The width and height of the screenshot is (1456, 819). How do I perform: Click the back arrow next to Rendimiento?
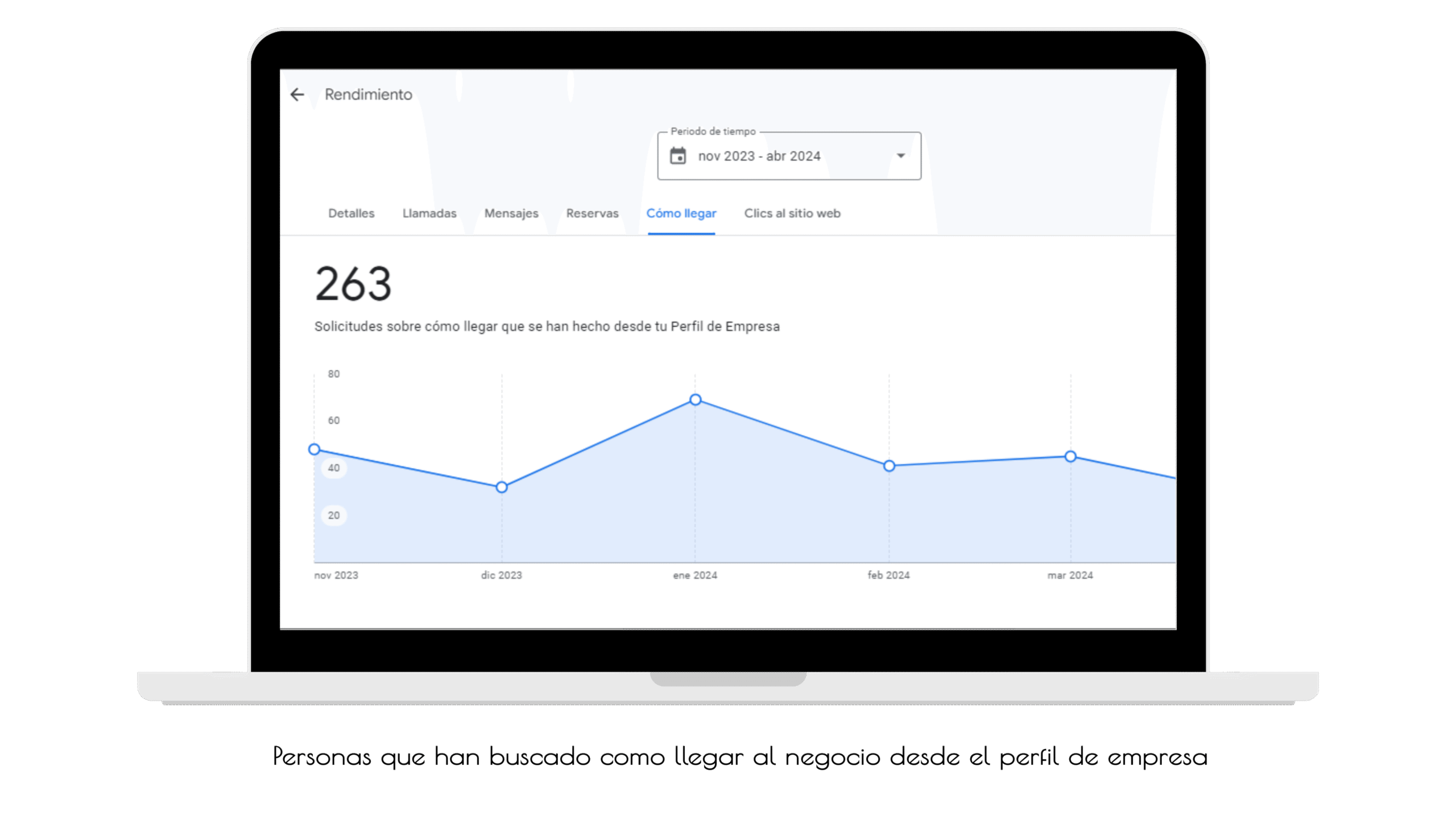297,94
